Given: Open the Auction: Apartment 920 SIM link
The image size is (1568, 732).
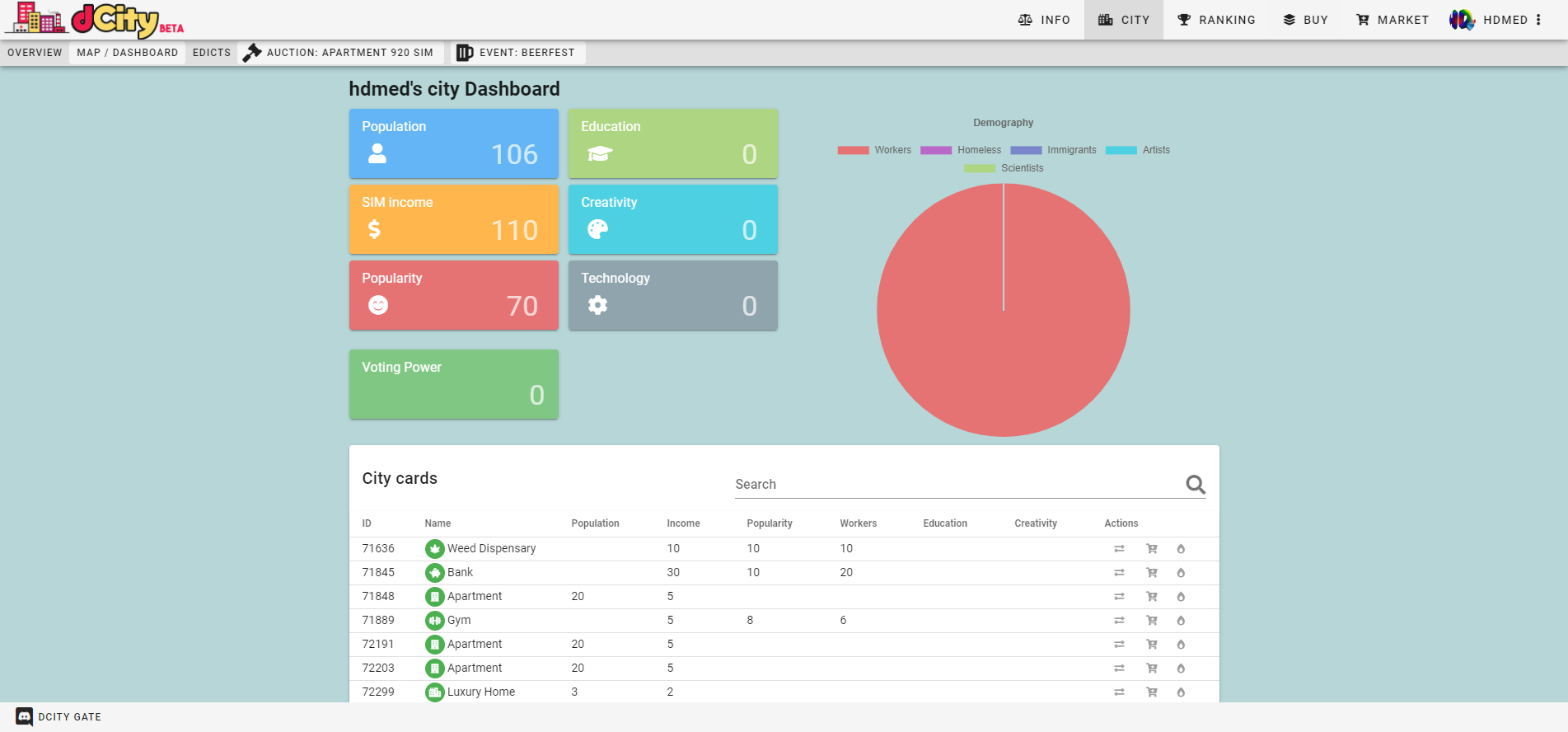Looking at the screenshot, I should pyautogui.click(x=339, y=53).
